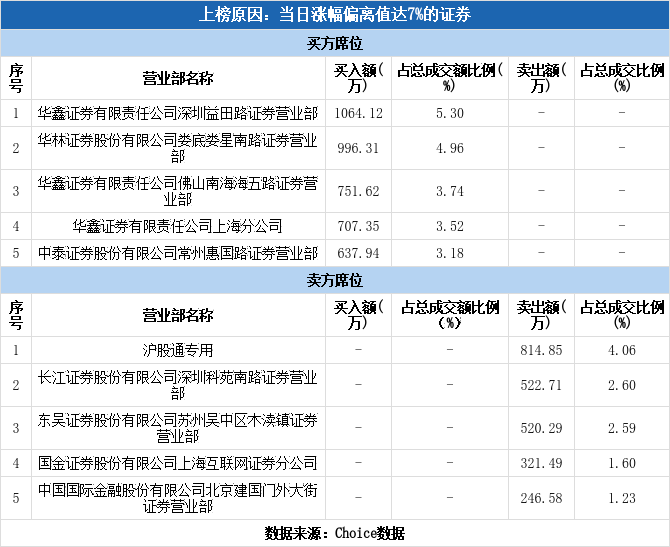Click sell percentage 2.59
Viewport: 670px width, 547px height.
tap(622, 428)
